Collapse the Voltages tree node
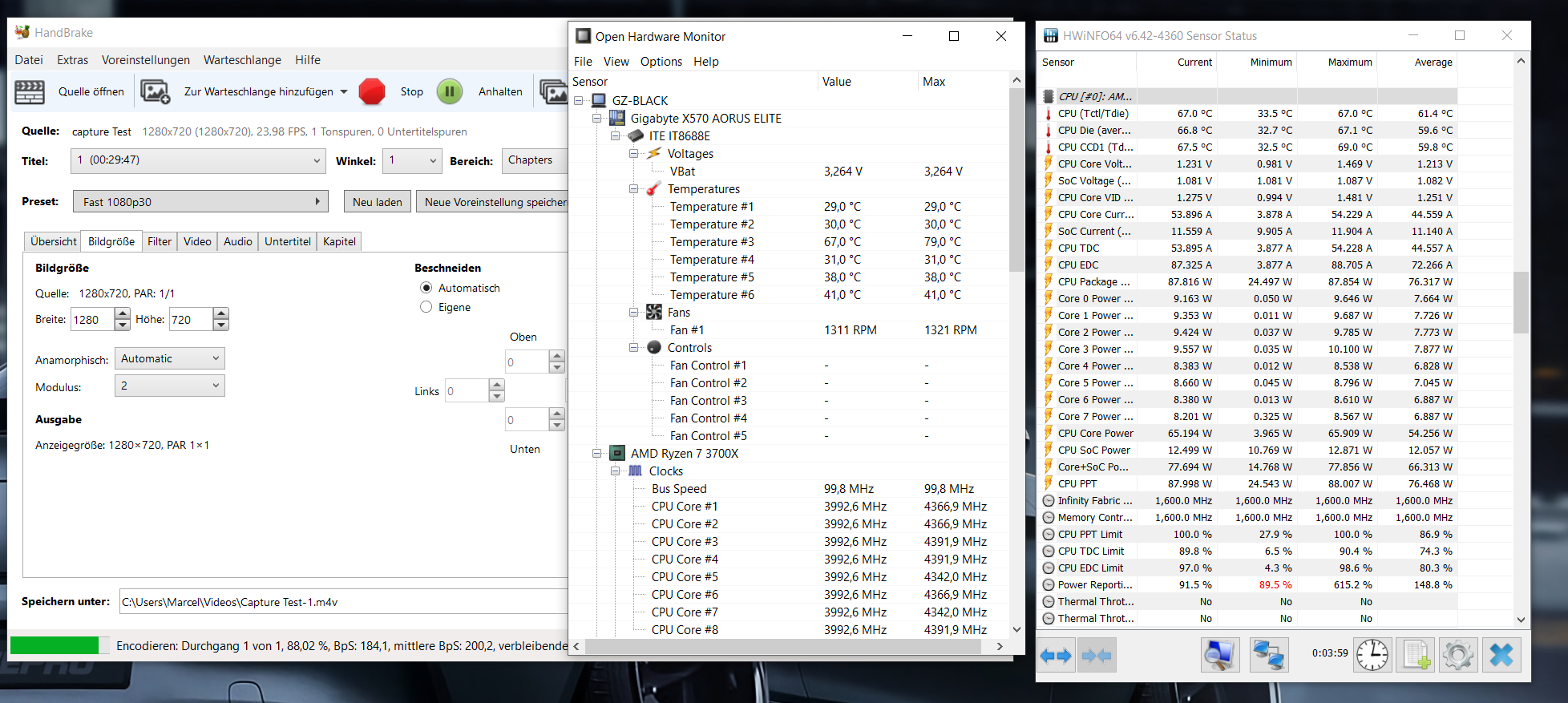This screenshot has height=703, width=1568. pos(634,154)
